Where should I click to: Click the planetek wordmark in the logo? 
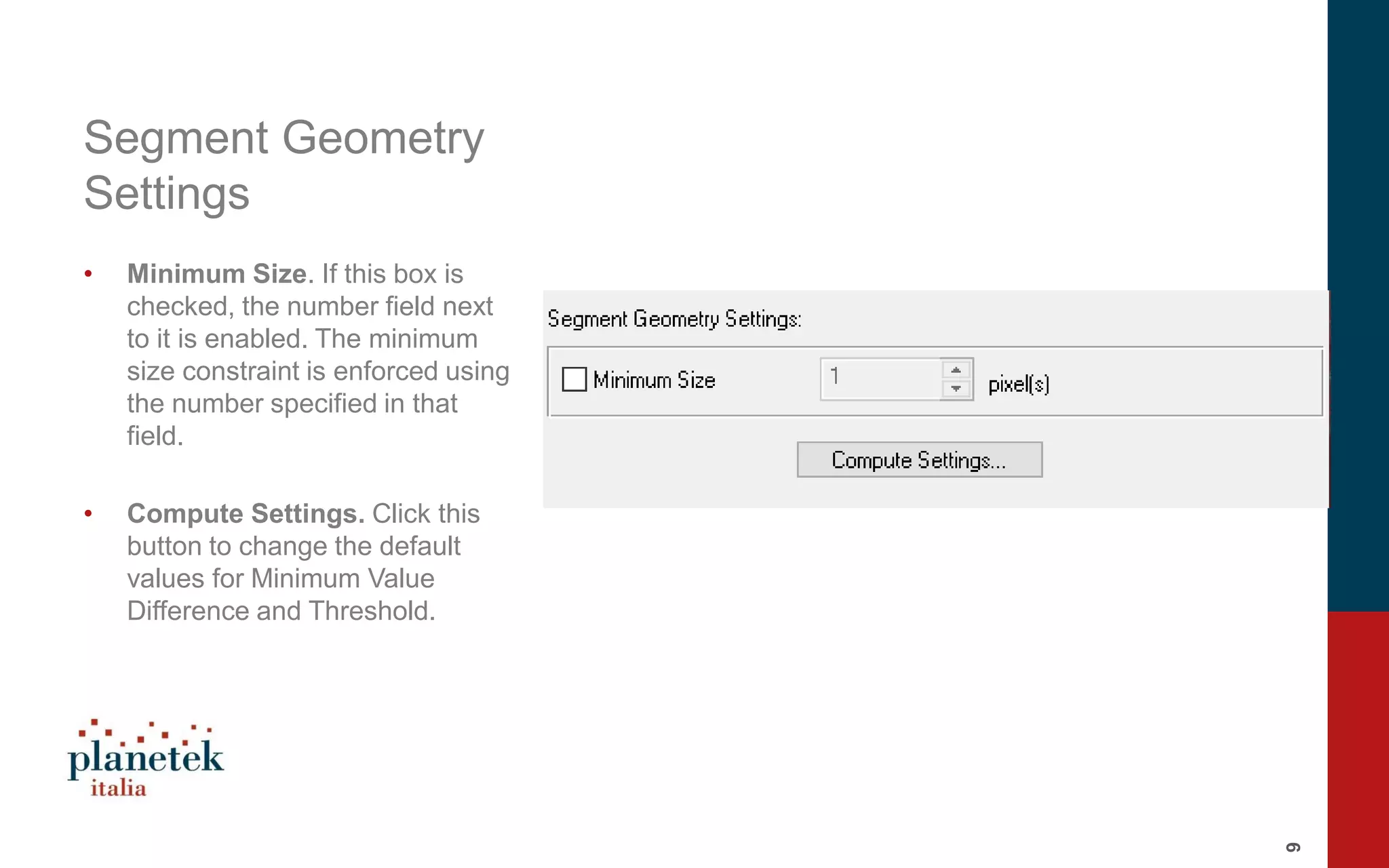point(146,757)
